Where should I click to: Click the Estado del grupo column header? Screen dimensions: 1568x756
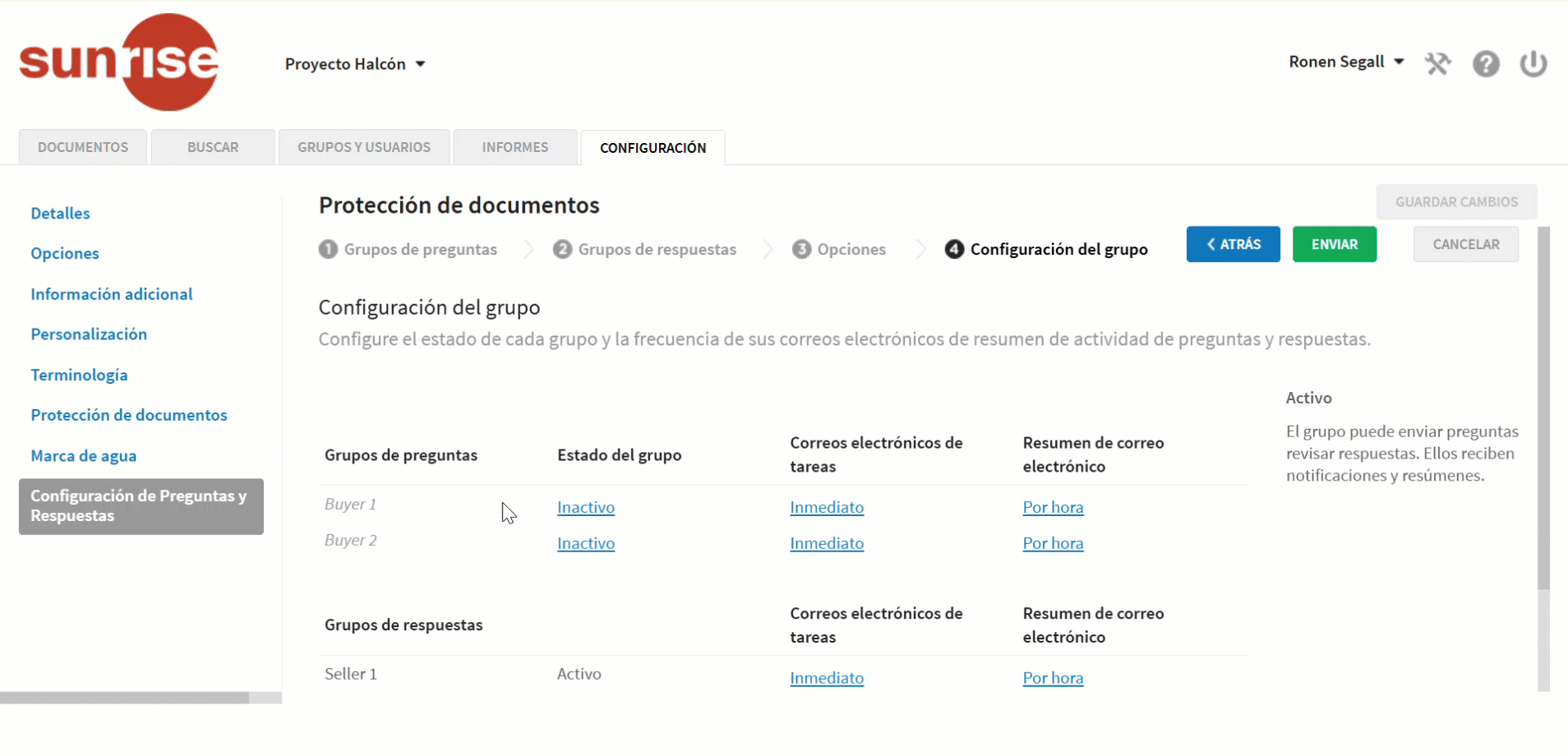[620, 455]
